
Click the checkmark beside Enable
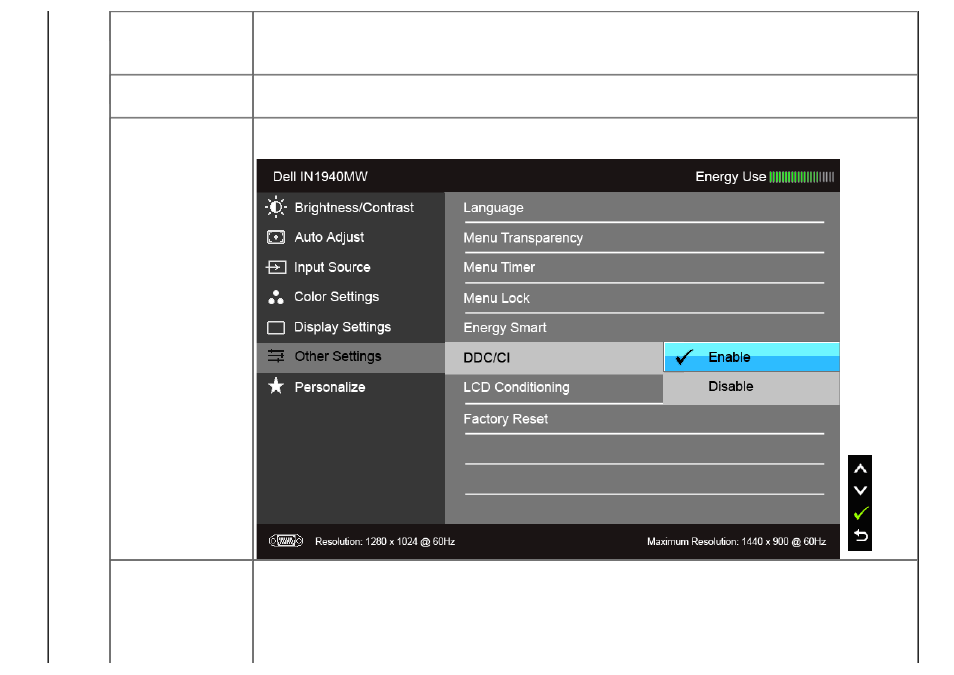coord(684,357)
